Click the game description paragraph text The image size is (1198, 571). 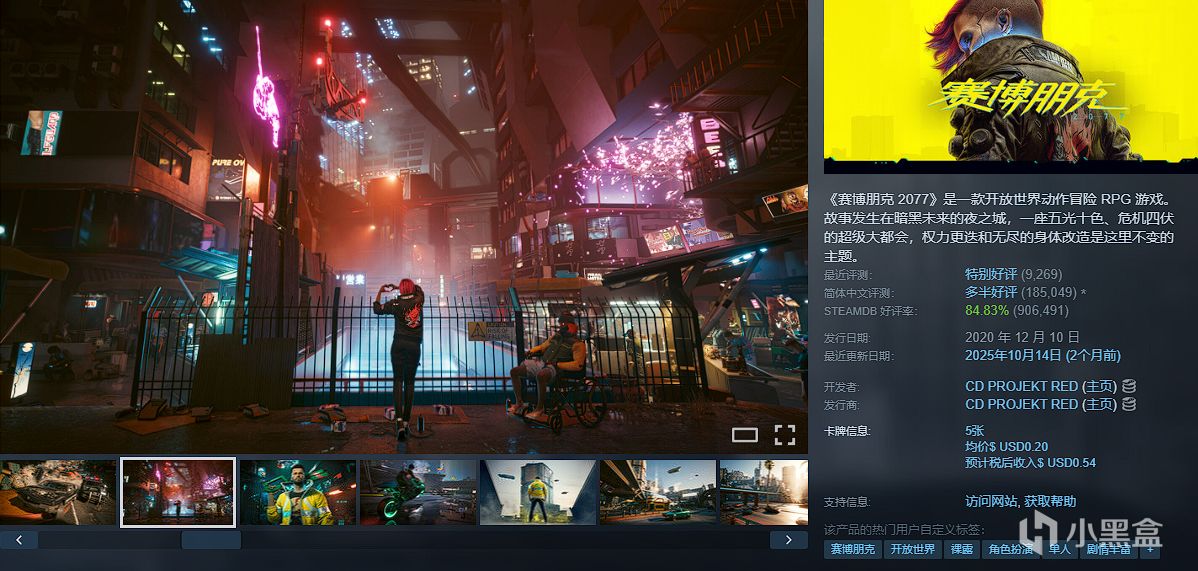(x=999, y=228)
